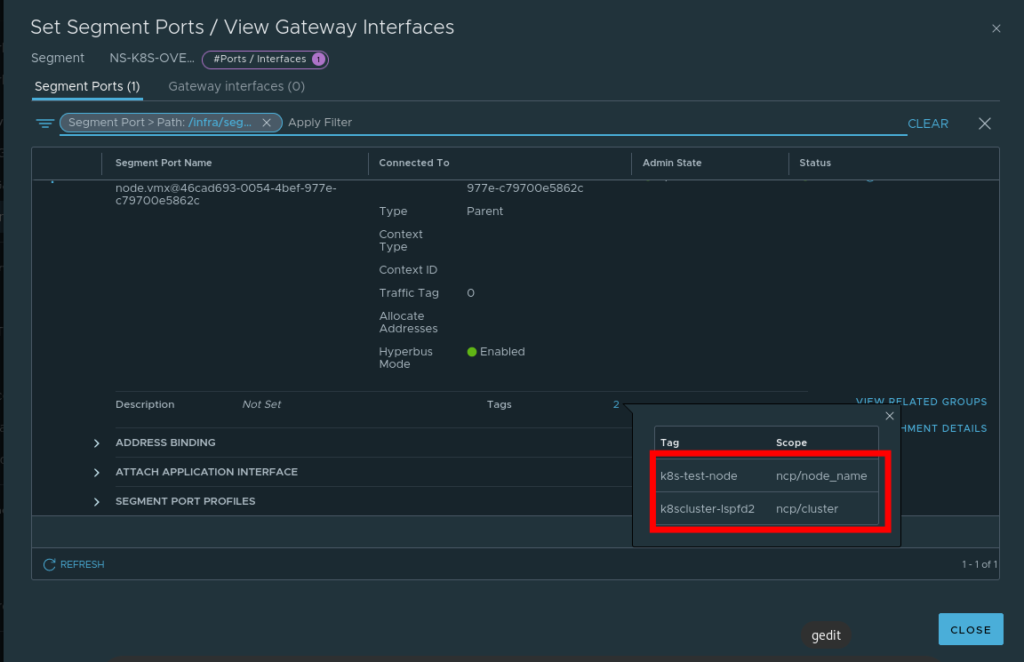The height and width of the screenshot is (662, 1024).
Task: Click the REFRESH button
Action: (x=73, y=564)
